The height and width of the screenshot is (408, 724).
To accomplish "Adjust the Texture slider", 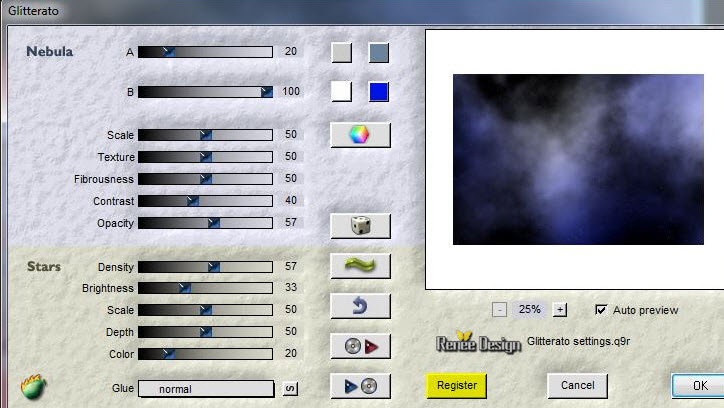I will click(x=205, y=157).
